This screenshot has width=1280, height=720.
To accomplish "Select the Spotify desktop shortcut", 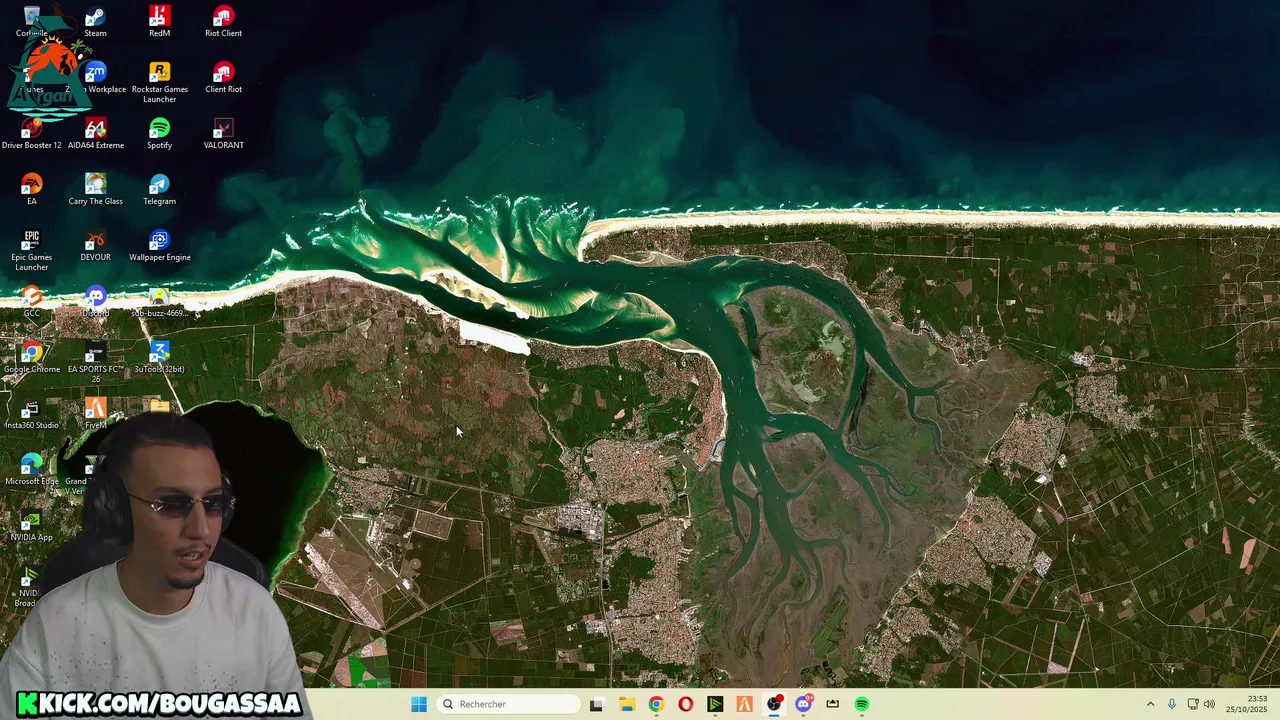I will pyautogui.click(x=159, y=134).
